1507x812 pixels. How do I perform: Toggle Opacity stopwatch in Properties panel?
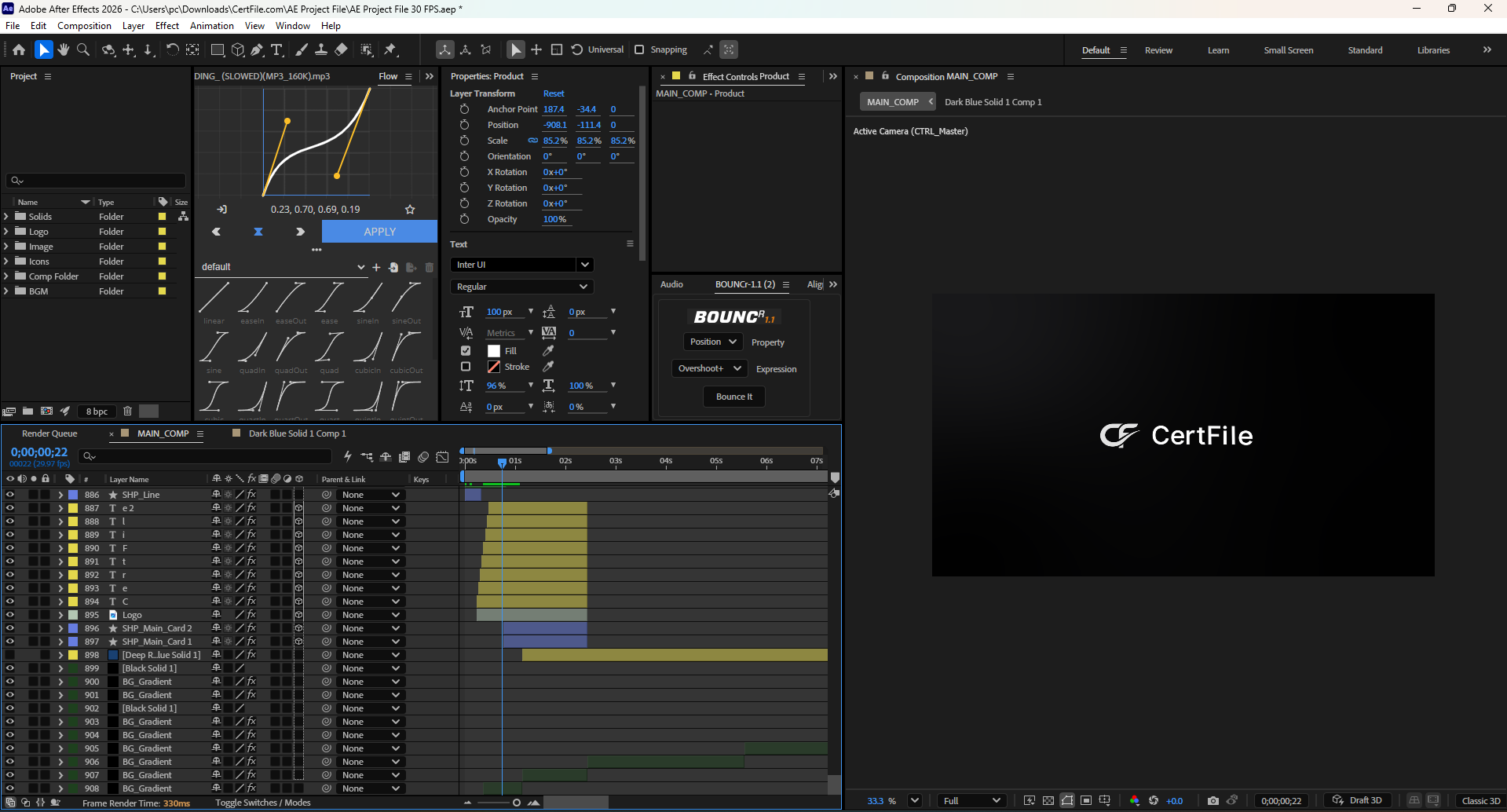tap(464, 219)
